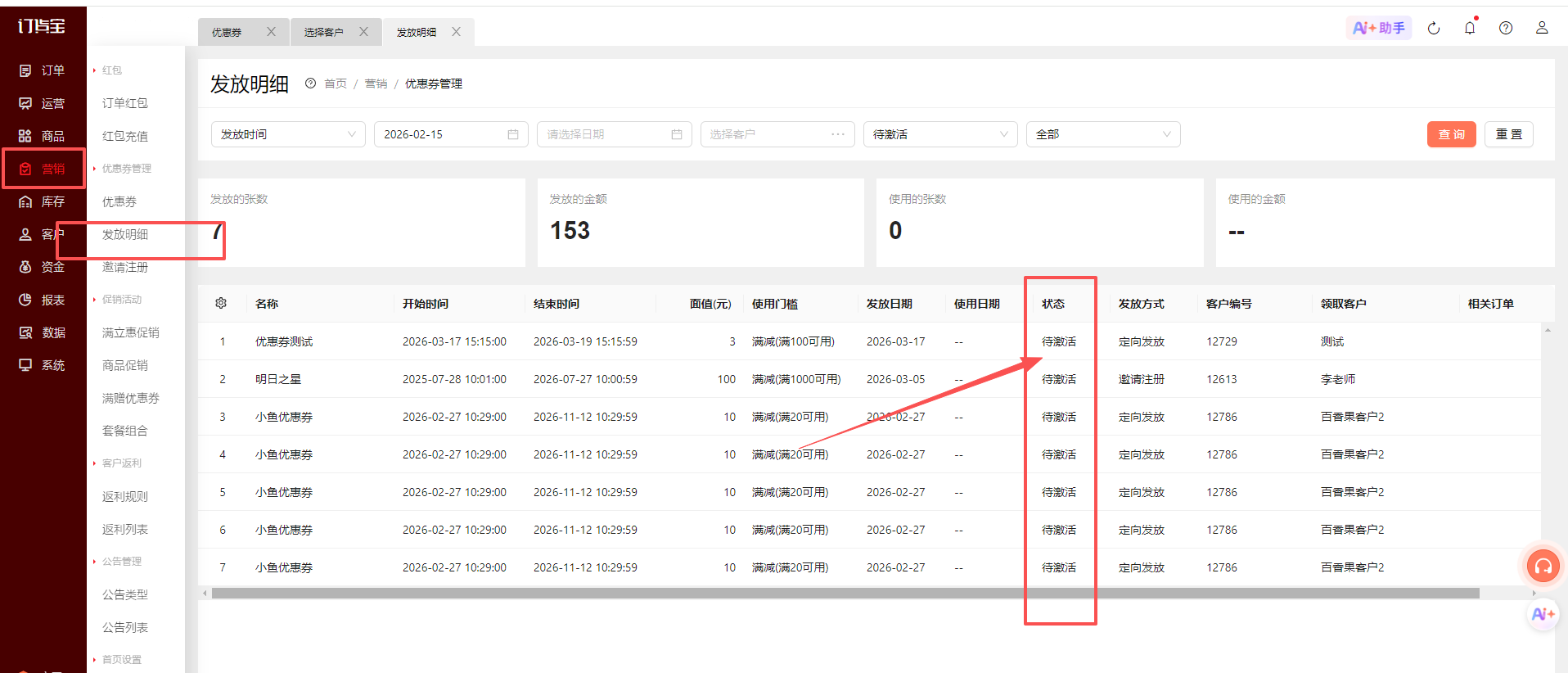The image size is (1568, 673).
Task: Click the refresh icon in top bar
Action: [x=1434, y=29]
